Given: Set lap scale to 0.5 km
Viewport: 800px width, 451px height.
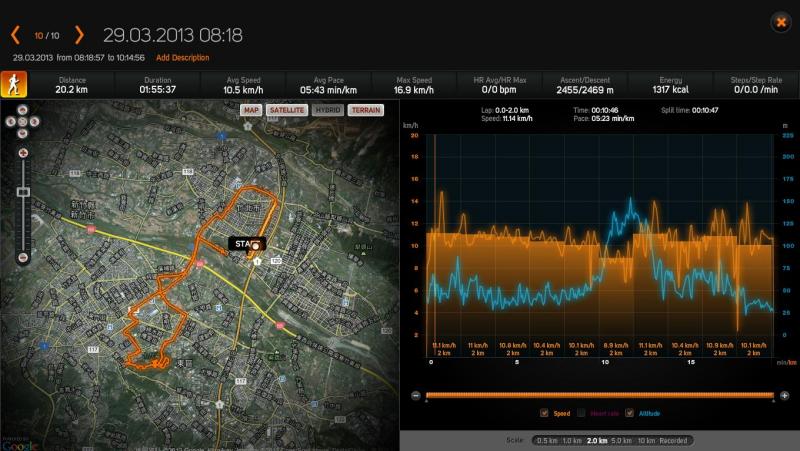Looking at the screenshot, I should 547,440.
